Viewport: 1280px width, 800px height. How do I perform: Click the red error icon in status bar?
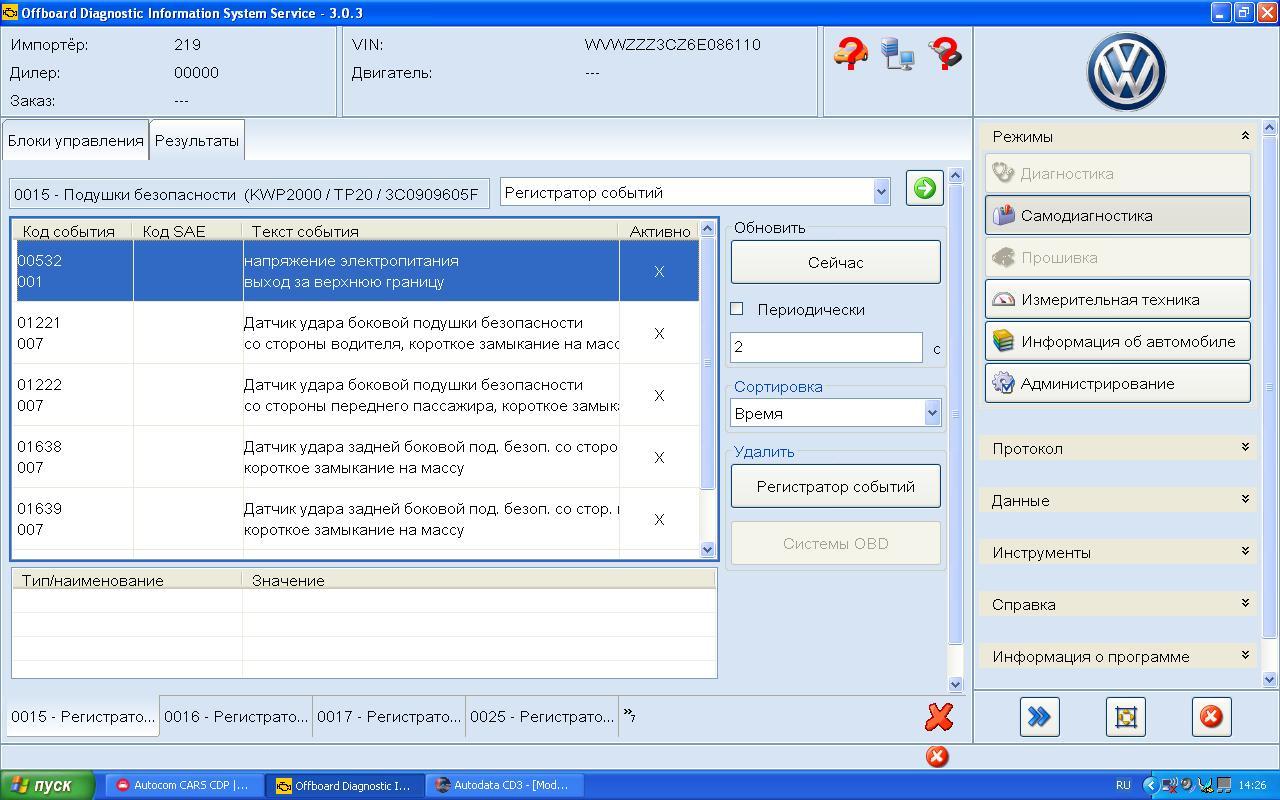[x=936, y=756]
